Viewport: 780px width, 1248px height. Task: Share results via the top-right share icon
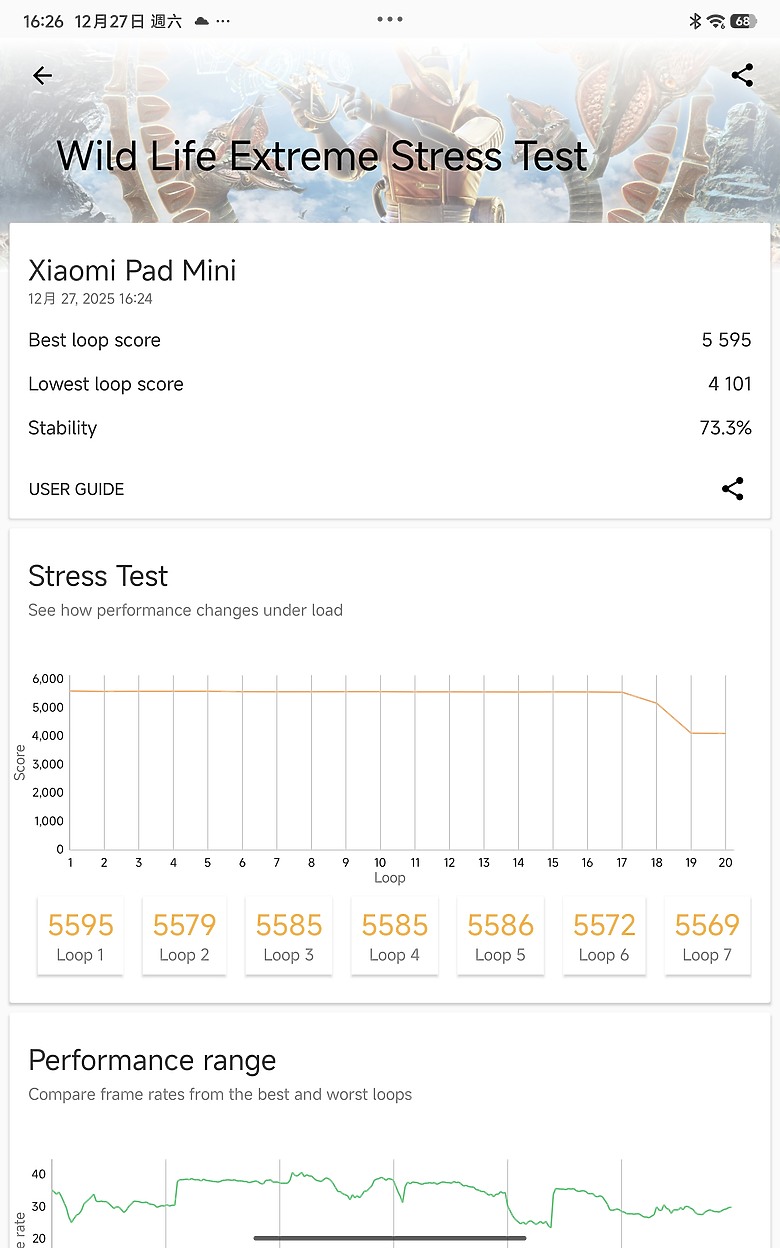(x=742, y=75)
